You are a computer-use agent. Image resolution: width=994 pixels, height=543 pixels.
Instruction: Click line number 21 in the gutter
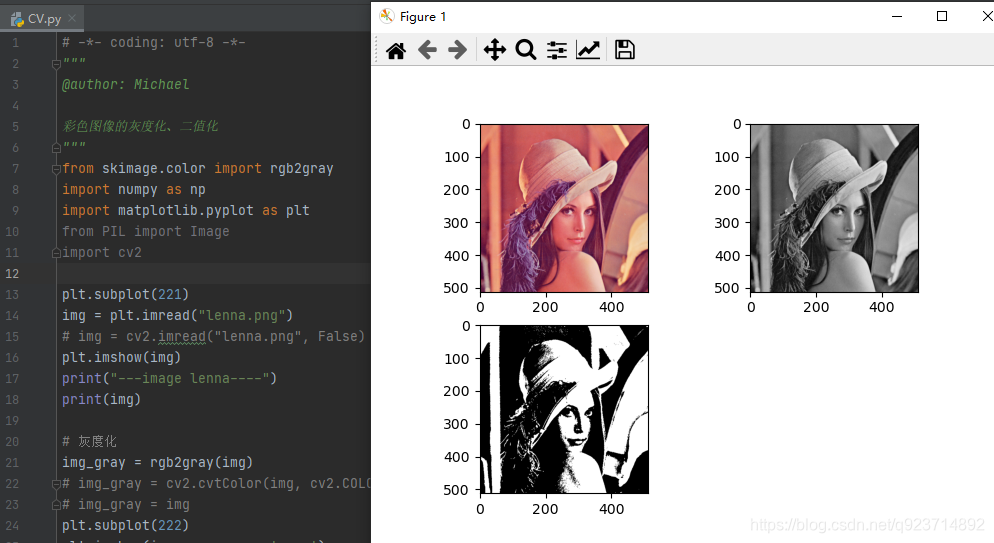[x=12, y=463]
